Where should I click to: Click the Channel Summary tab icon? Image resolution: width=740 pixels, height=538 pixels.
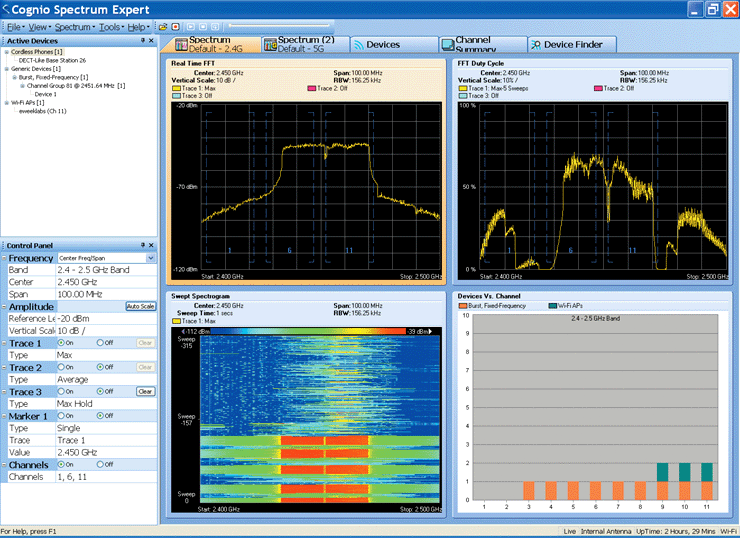[447, 45]
